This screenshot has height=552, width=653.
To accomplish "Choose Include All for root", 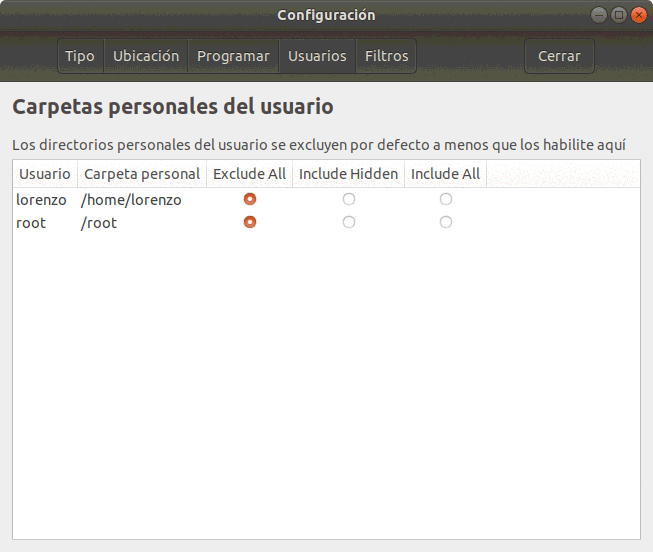I will pyautogui.click(x=446, y=222).
